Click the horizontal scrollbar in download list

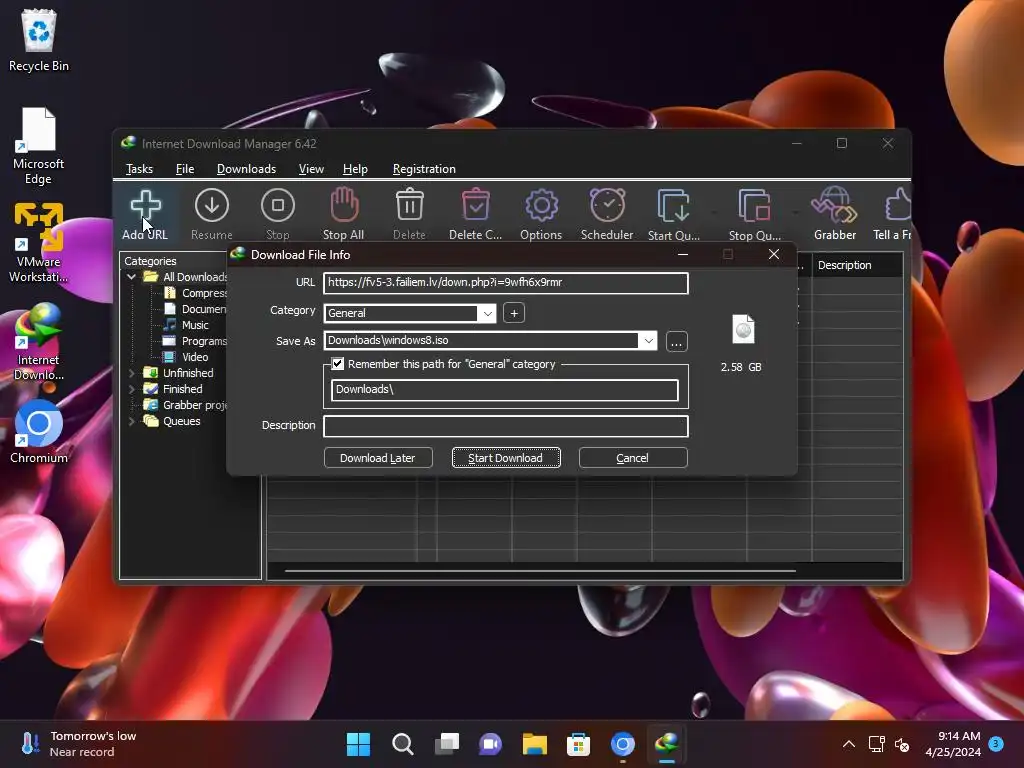[540, 571]
